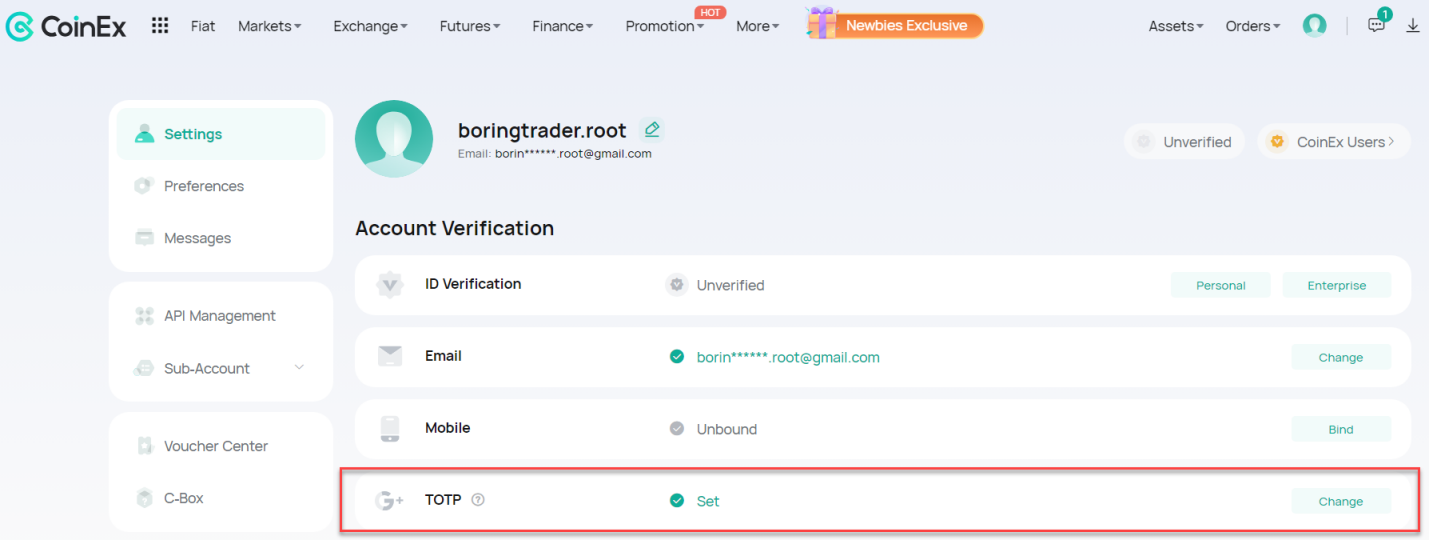Open the Orders dropdown
The width and height of the screenshot is (1429, 540).
[x=1253, y=26]
